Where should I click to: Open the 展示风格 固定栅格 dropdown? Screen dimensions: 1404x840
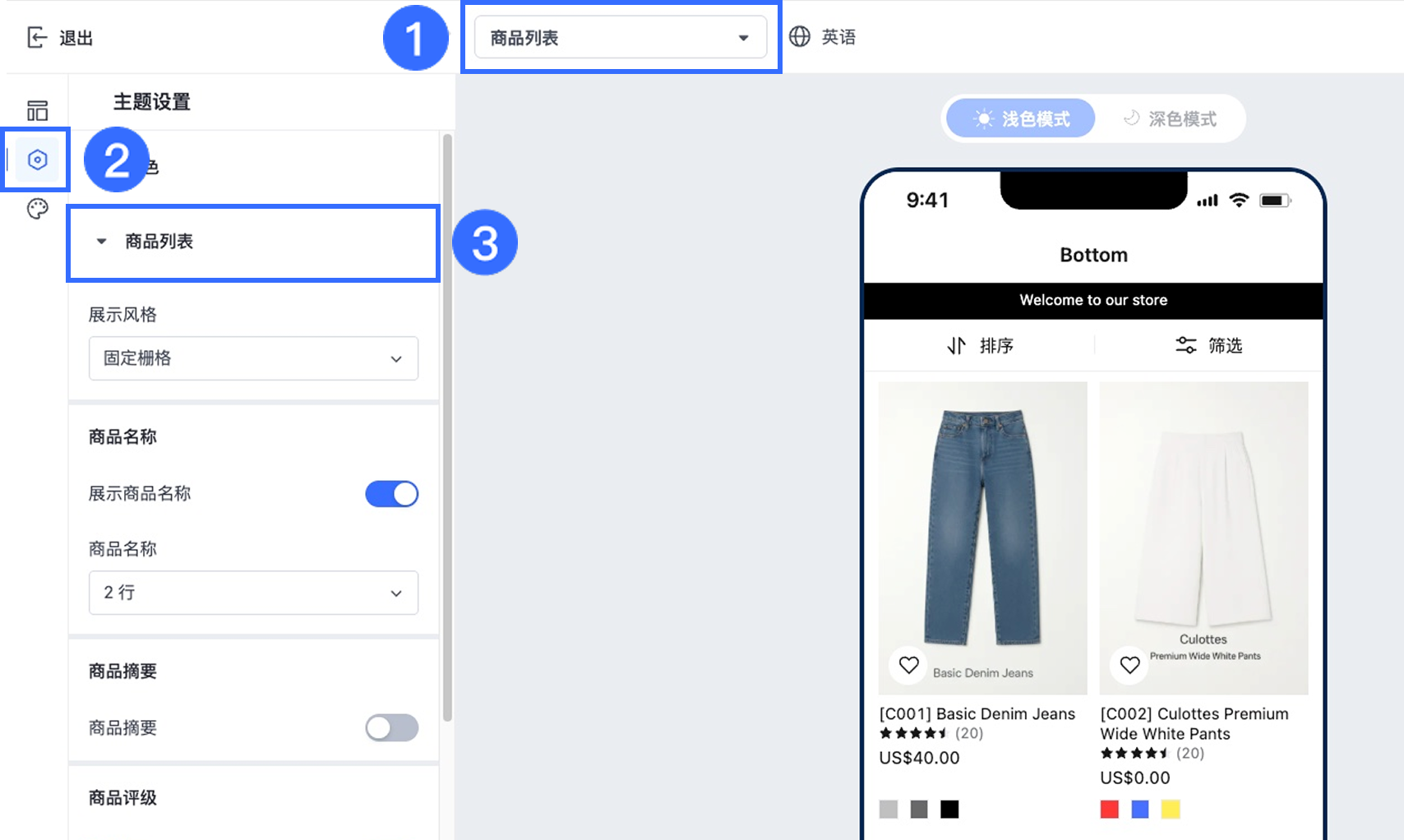[253, 358]
